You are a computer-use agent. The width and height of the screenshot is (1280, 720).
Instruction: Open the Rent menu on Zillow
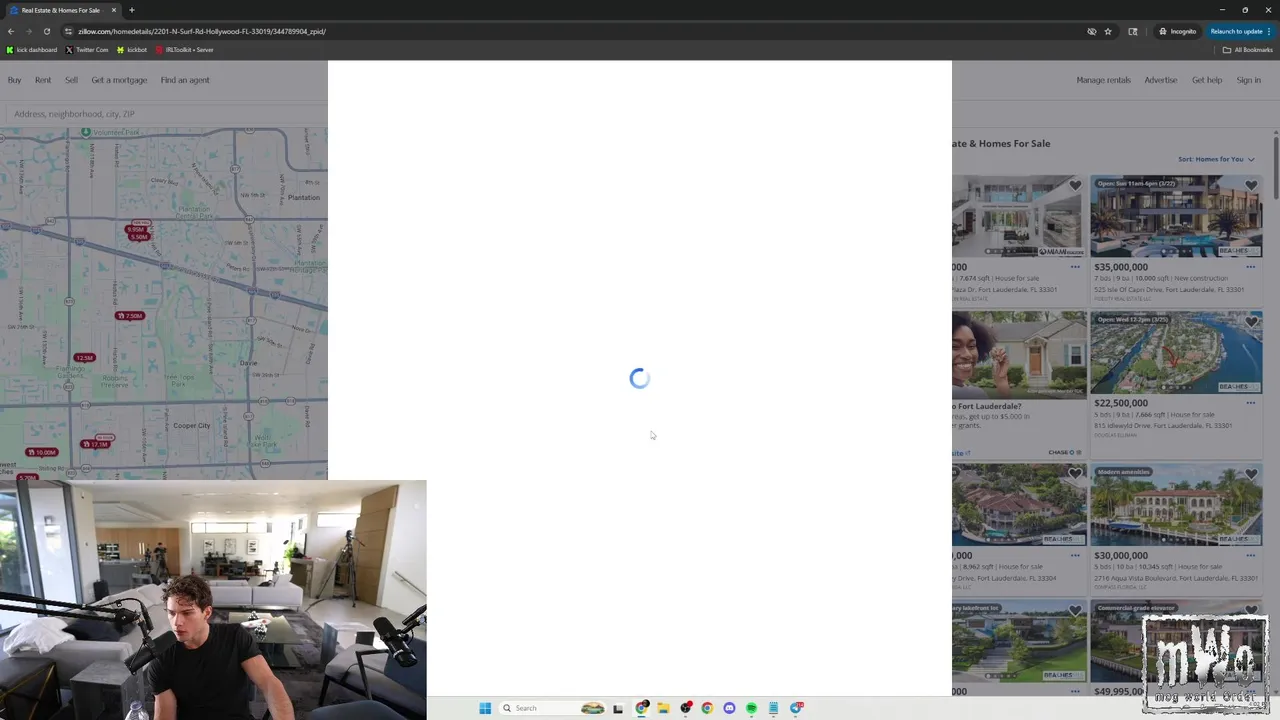click(x=43, y=80)
